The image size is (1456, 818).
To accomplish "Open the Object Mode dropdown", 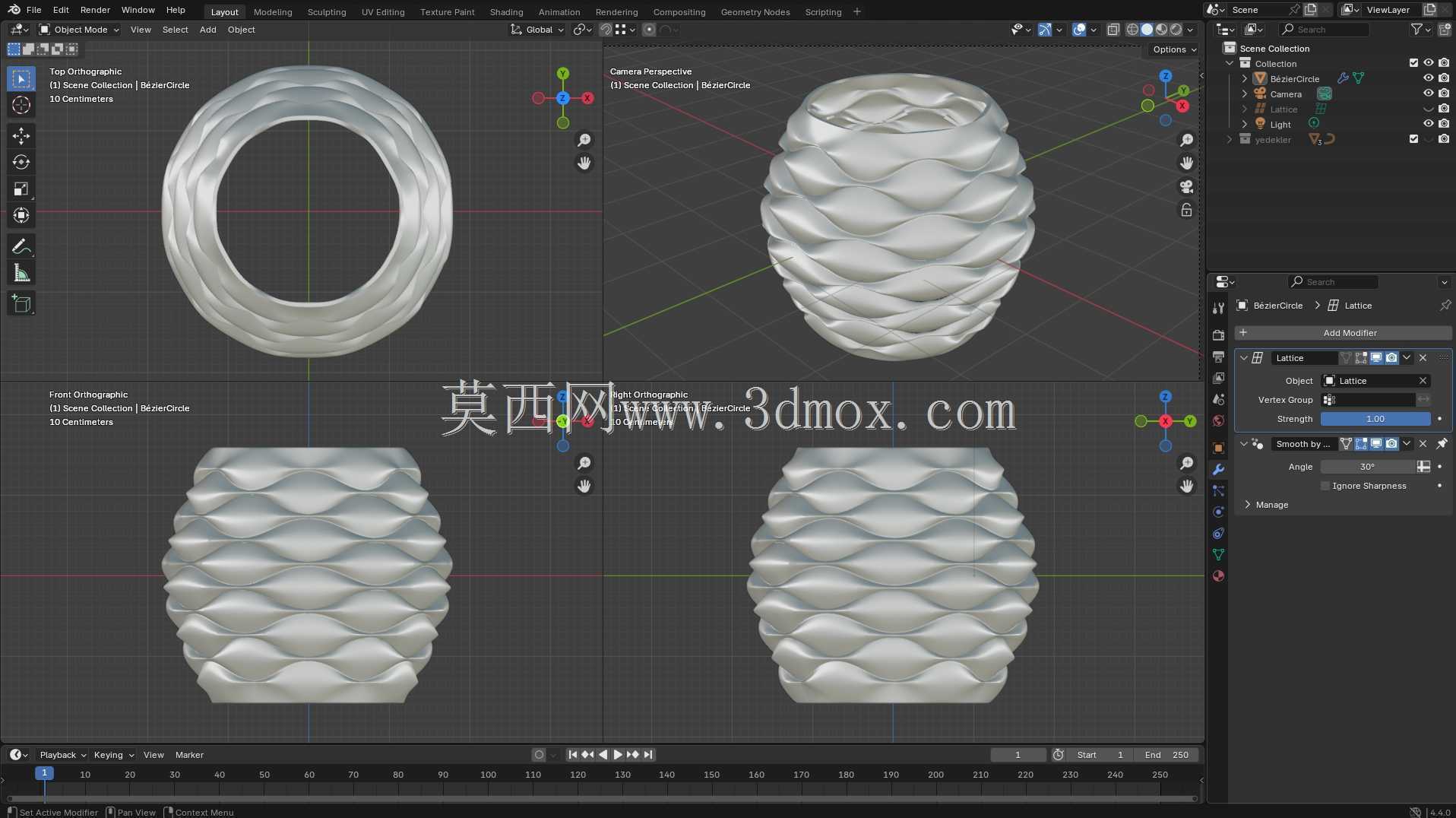I will (x=80, y=30).
